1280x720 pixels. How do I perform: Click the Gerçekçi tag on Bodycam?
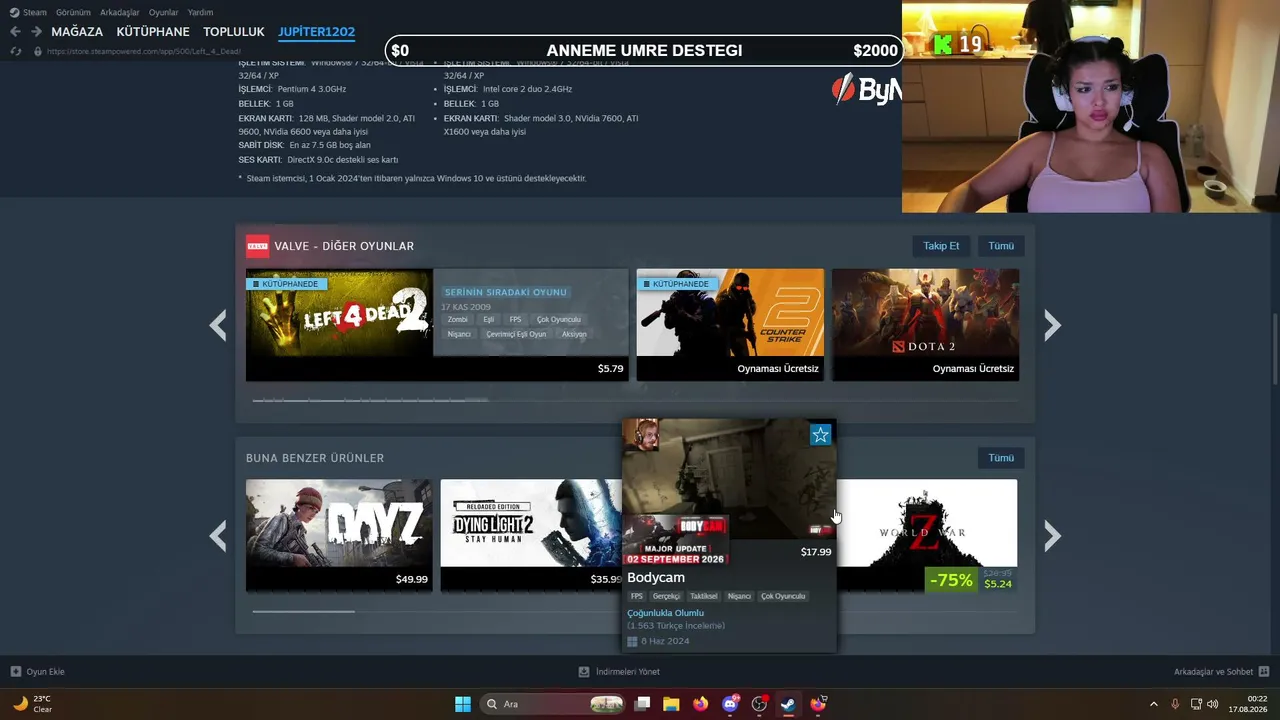[666, 596]
